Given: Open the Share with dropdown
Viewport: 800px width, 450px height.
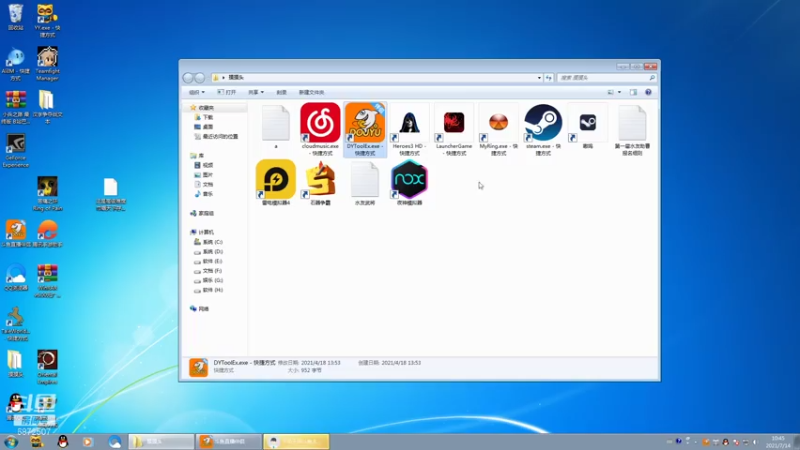Looking at the screenshot, I should click(x=256, y=92).
